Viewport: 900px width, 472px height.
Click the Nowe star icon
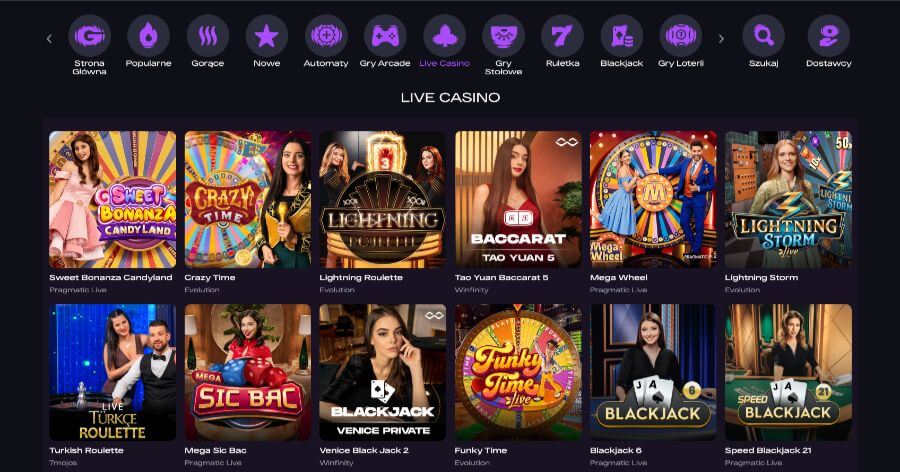tap(267, 36)
